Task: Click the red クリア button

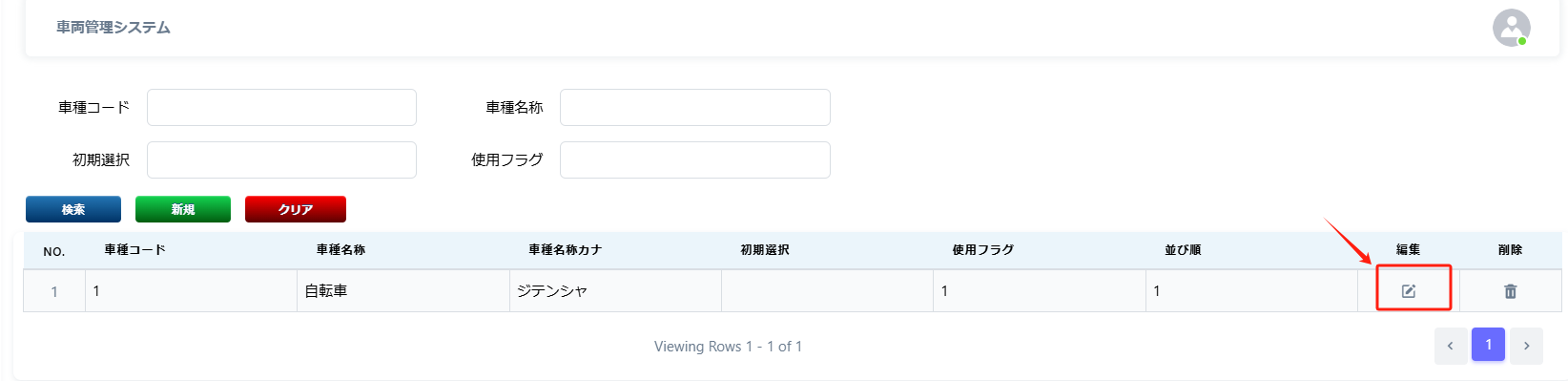Action: point(296,209)
